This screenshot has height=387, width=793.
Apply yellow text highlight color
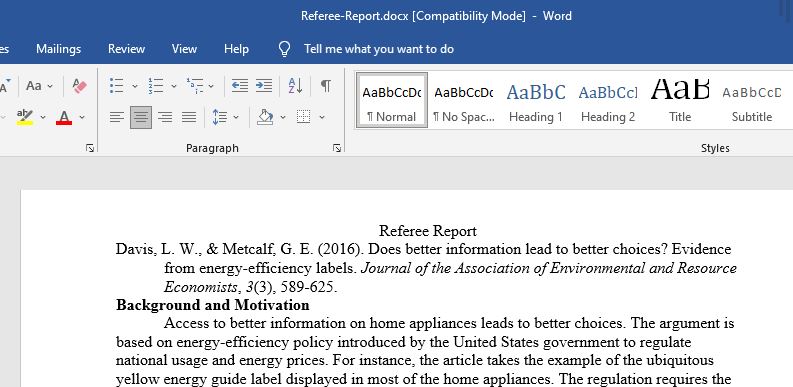coord(24,117)
